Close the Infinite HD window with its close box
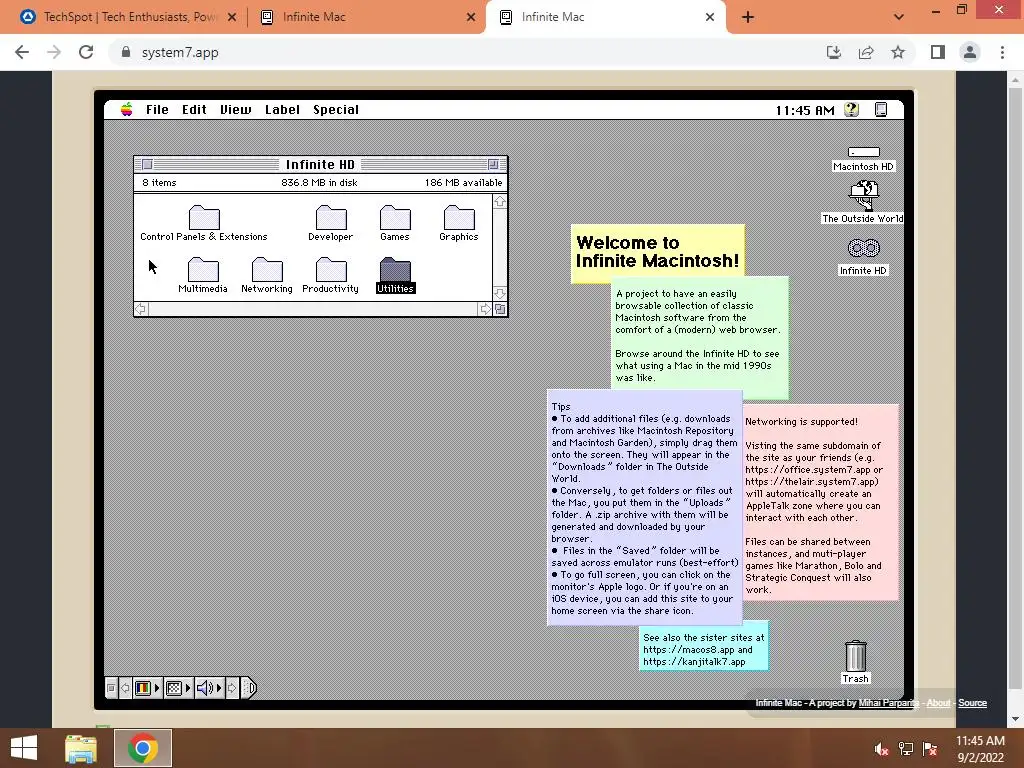Screen dimensions: 1024x768 click(148, 165)
